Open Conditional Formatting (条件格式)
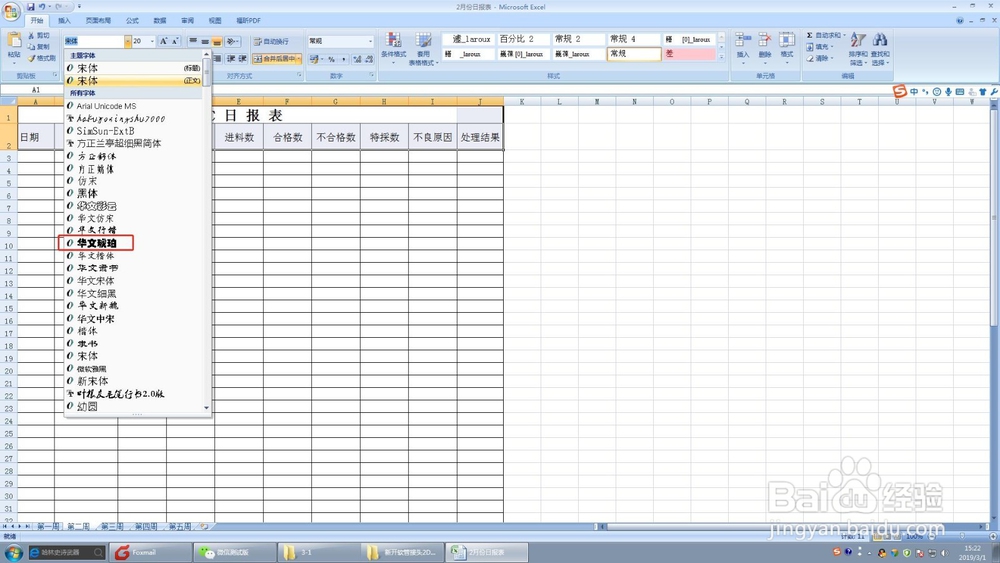This screenshot has height=563, width=1000. point(393,48)
